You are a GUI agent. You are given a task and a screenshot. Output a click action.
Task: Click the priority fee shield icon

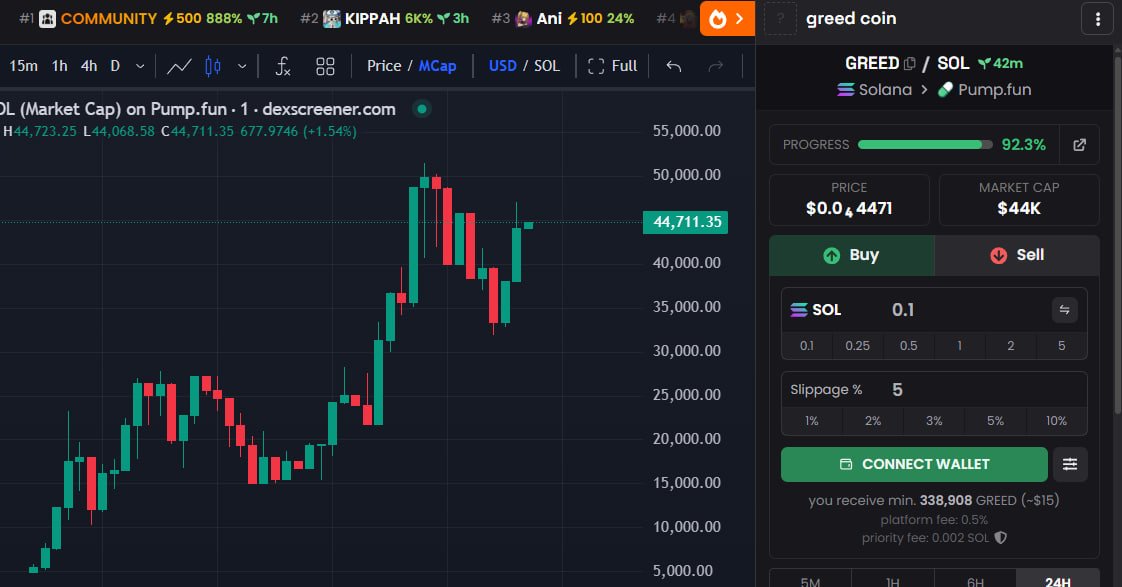pyautogui.click(x=1000, y=538)
